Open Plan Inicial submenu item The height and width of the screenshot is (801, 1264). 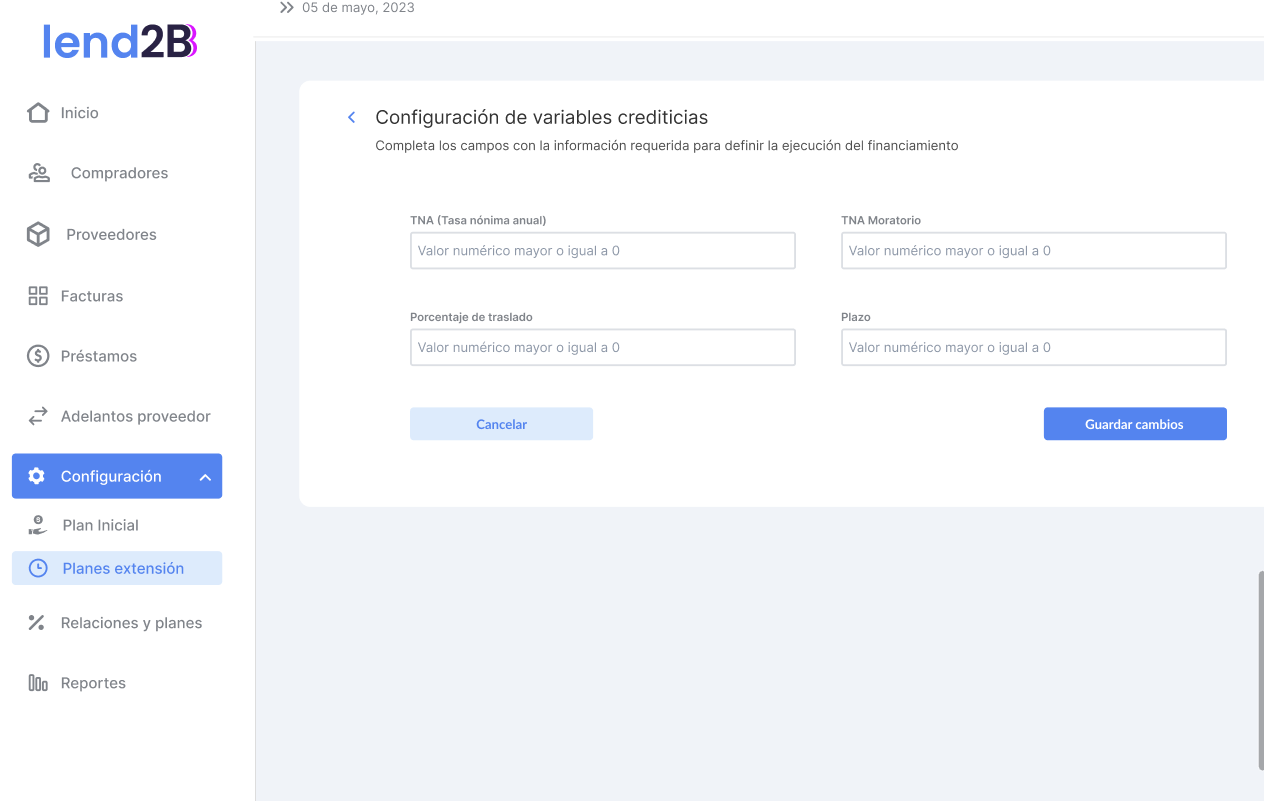click(x=100, y=525)
